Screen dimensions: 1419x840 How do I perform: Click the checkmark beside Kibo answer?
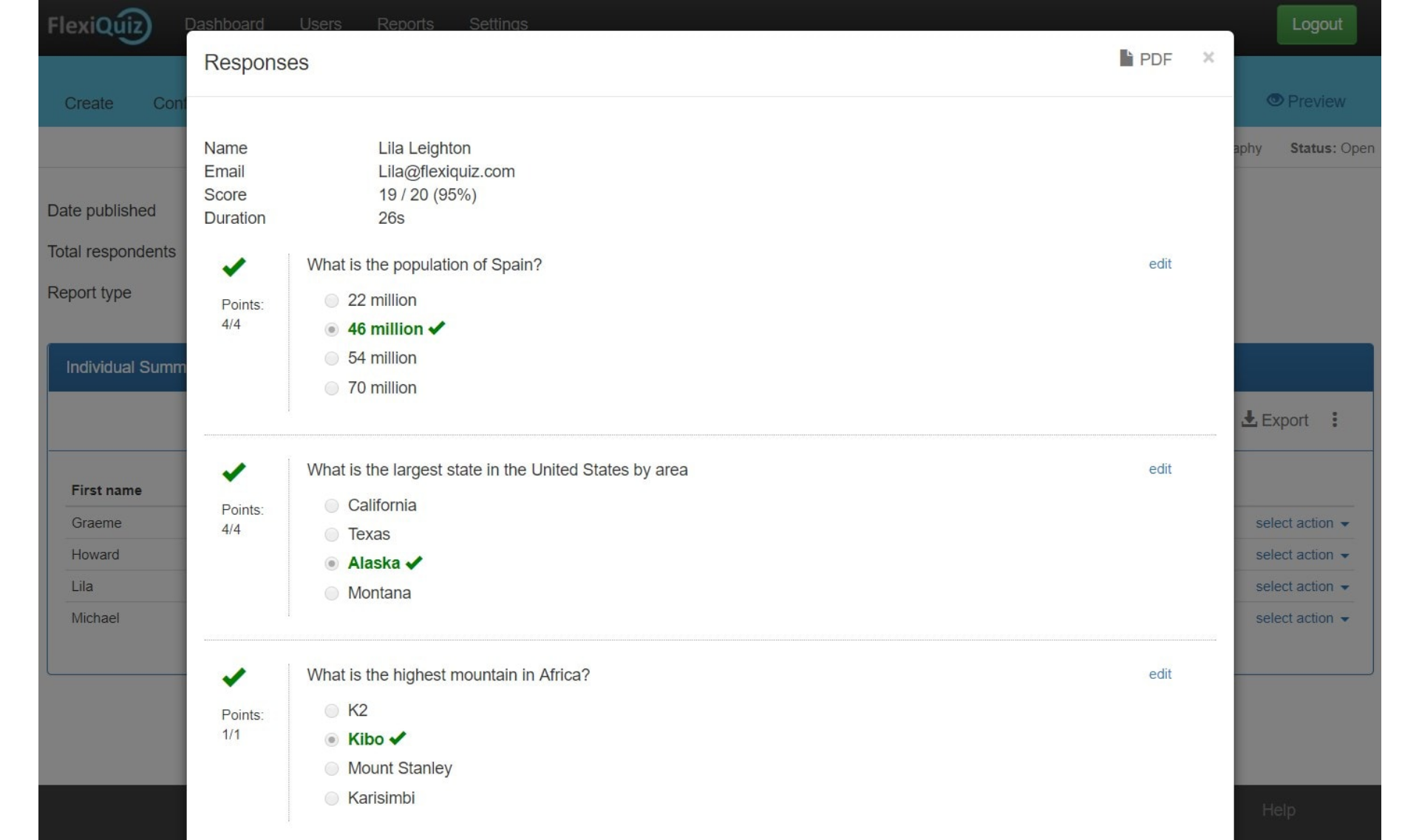click(398, 739)
